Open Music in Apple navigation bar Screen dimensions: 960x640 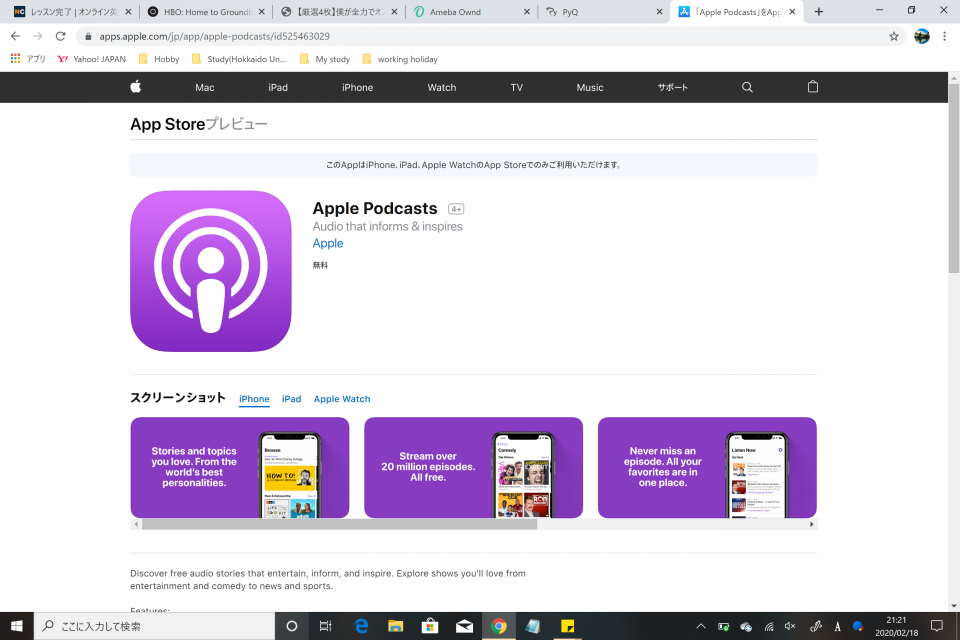[590, 88]
